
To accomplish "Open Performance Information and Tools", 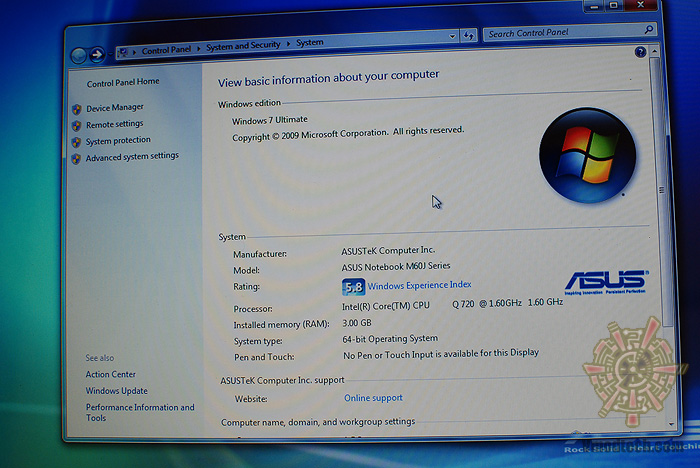I will pos(140,412).
